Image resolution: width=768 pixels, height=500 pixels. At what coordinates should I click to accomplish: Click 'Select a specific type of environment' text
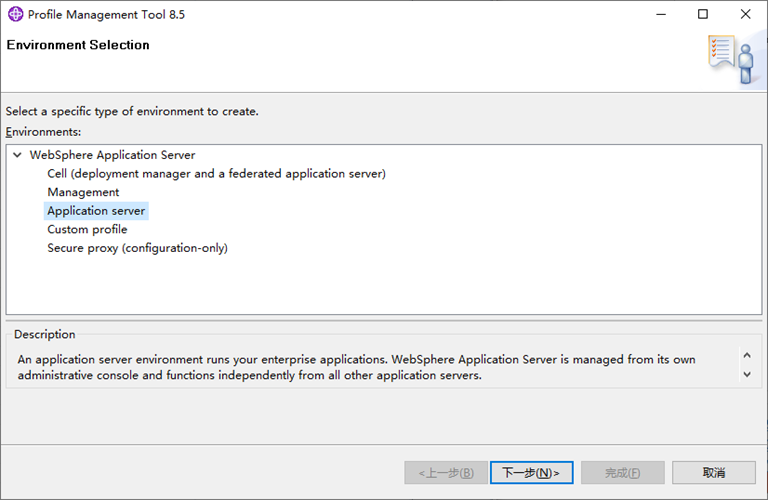132,112
